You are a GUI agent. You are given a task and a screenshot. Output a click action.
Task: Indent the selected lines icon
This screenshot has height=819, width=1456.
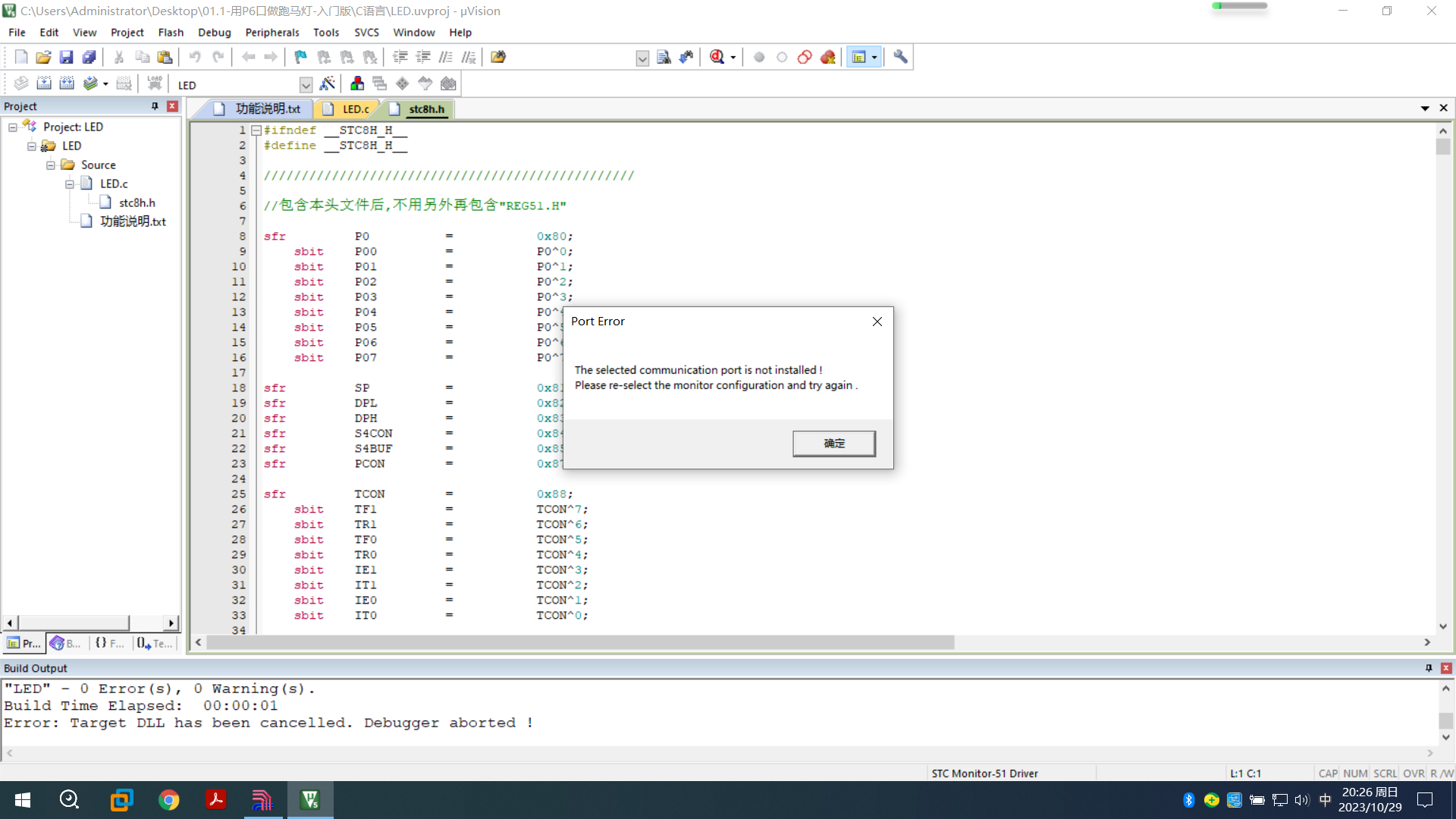coord(400,57)
